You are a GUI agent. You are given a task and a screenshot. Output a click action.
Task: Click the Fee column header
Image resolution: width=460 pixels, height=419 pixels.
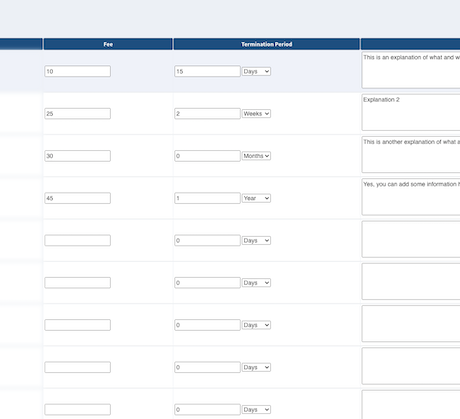pyautogui.click(x=108, y=44)
